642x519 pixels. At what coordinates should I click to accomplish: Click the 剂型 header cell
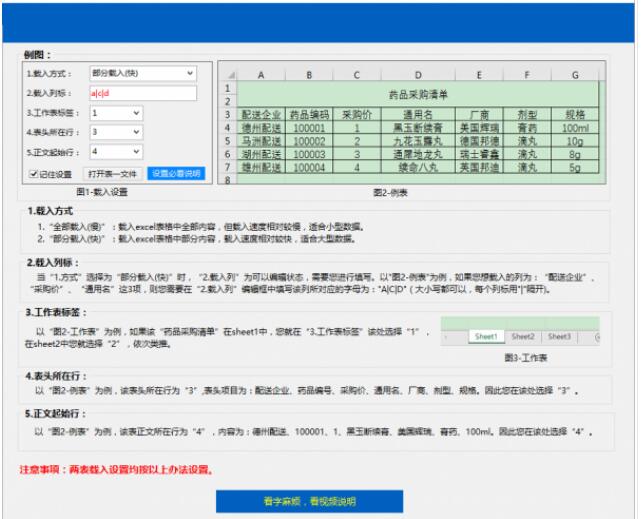tap(527, 115)
